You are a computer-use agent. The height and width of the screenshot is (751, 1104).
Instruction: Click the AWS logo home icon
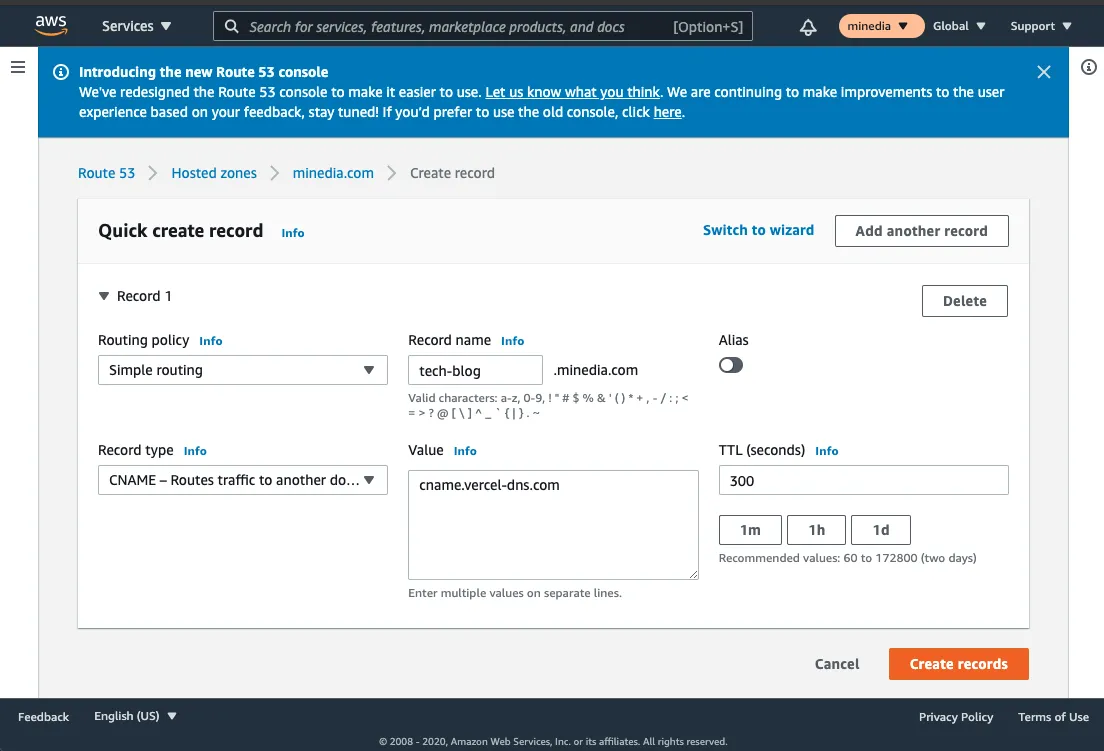50,25
